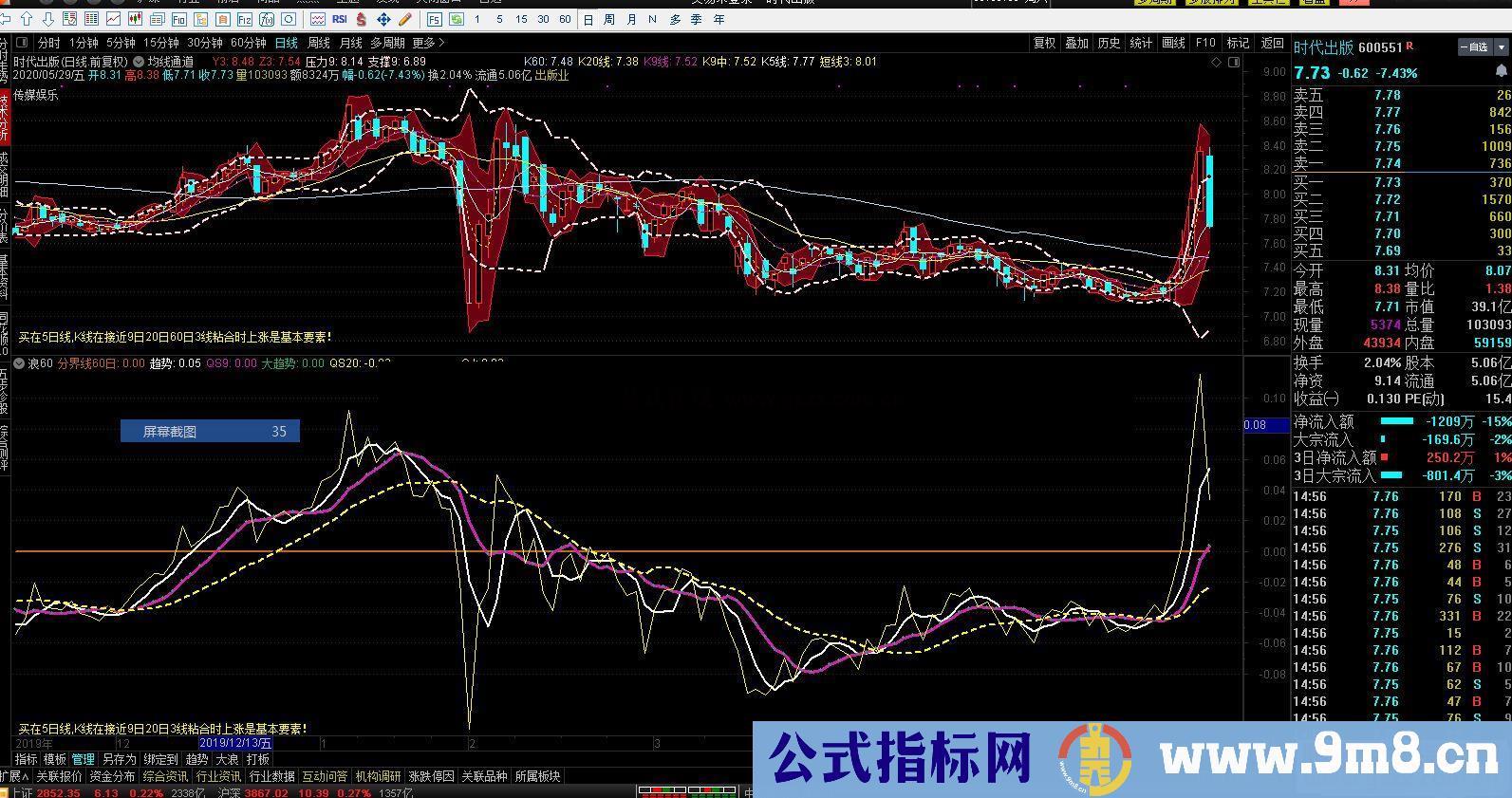This screenshot has height=798, width=1512.
Task: Select the 周 weekly period toggle
Action: (609, 19)
